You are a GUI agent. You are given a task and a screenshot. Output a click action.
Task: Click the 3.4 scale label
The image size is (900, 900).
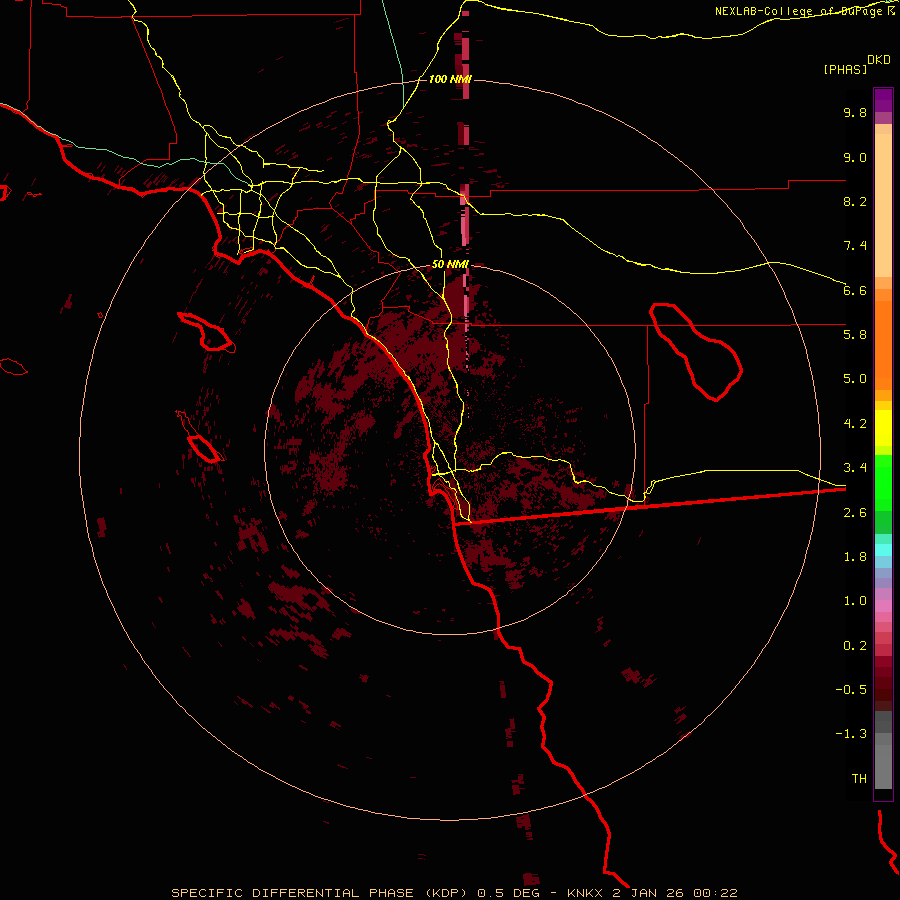click(855, 468)
